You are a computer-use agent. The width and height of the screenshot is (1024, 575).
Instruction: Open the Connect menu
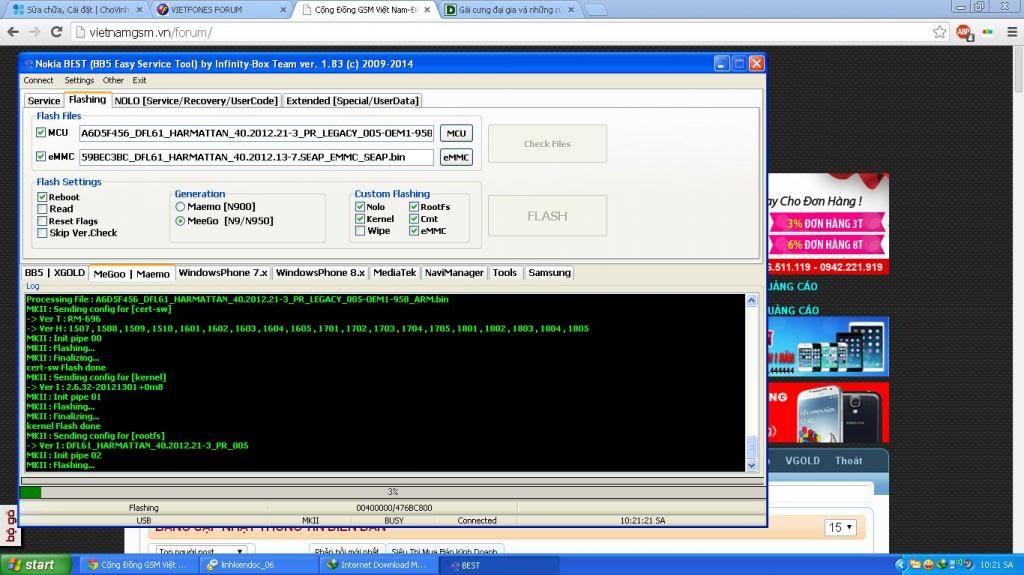(39, 80)
